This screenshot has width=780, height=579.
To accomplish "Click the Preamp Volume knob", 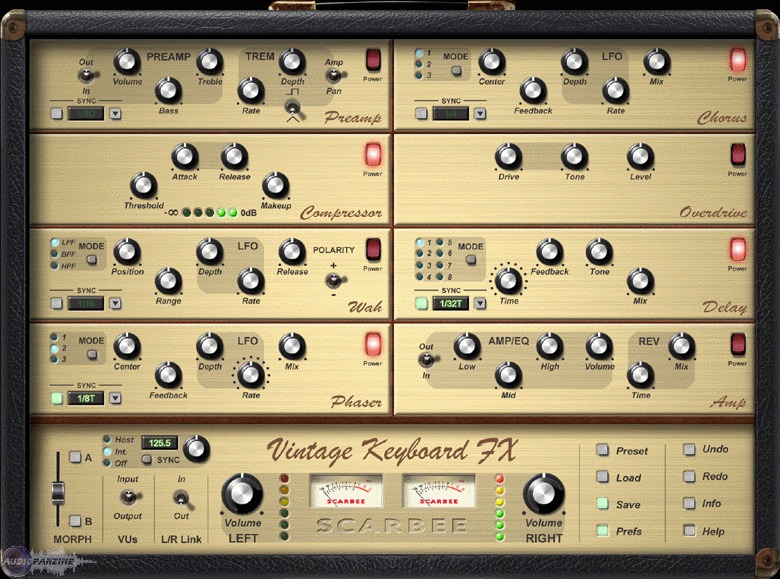I will coord(127,62).
